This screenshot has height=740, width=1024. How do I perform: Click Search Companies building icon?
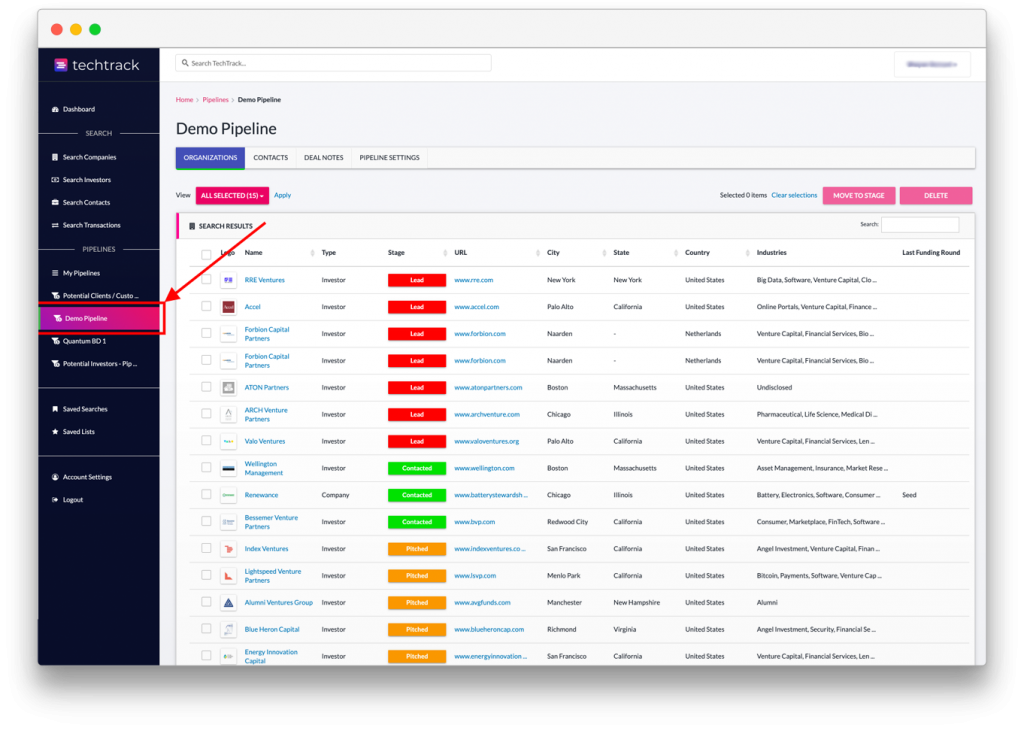pos(55,157)
